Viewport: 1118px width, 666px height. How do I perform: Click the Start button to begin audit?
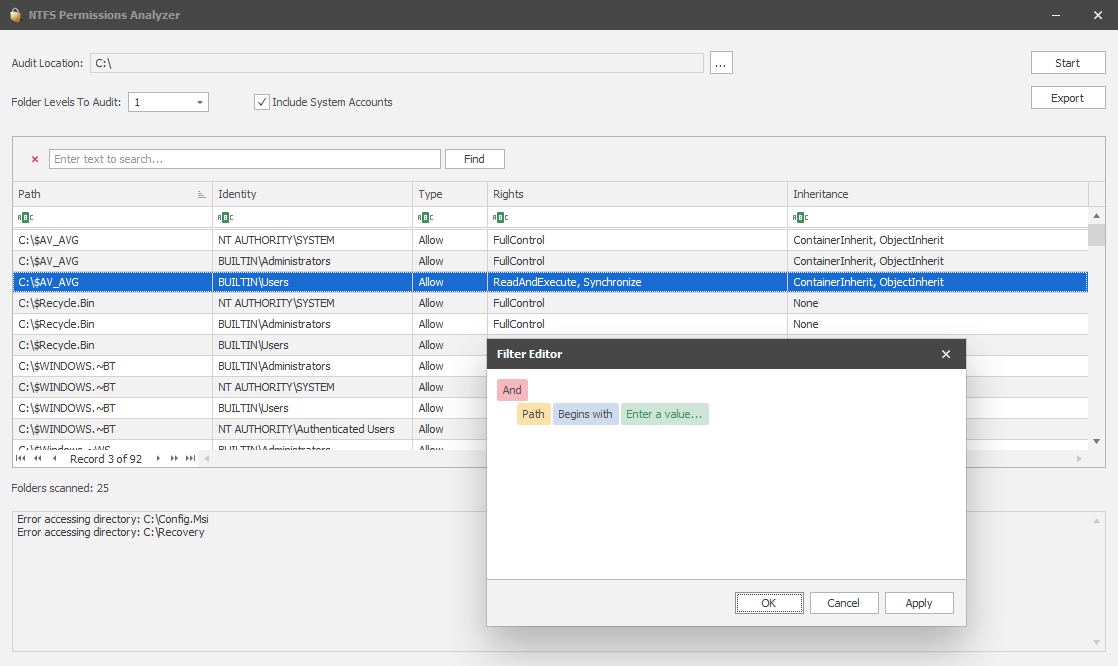tap(1067, 63)
